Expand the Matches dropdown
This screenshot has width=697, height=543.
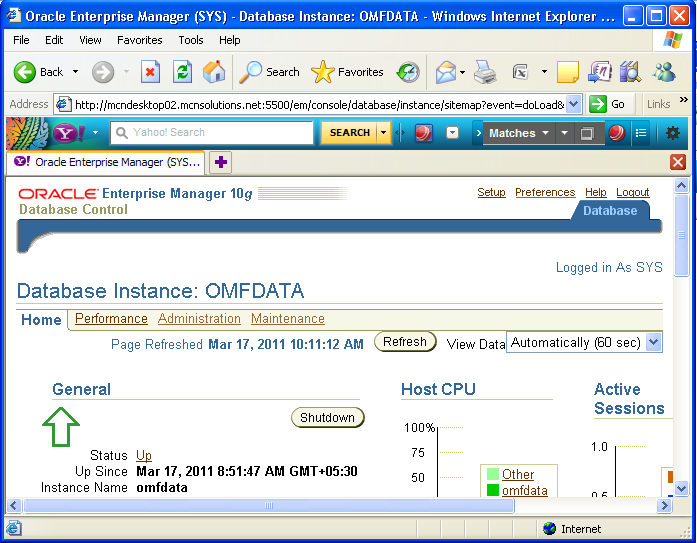coord(546,133)
